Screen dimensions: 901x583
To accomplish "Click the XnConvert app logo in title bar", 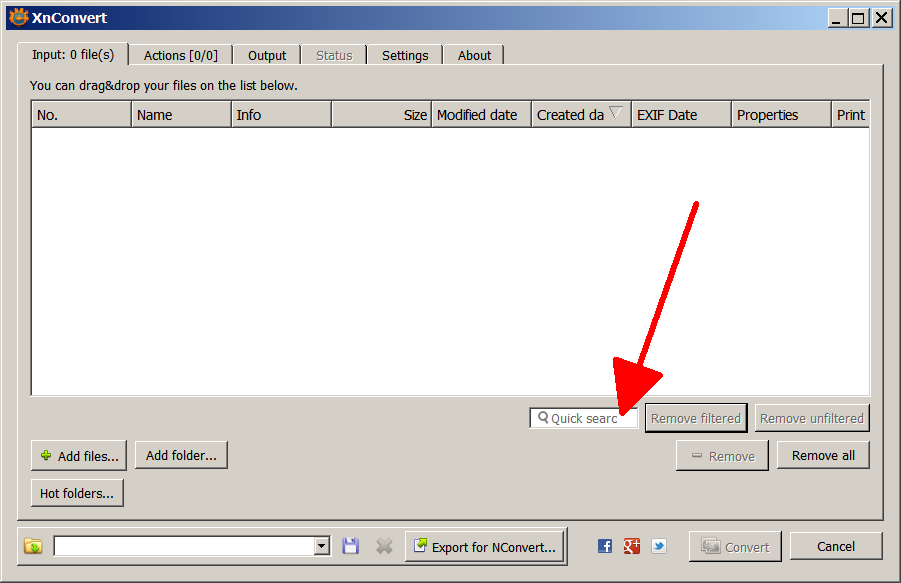I will 18,17.
